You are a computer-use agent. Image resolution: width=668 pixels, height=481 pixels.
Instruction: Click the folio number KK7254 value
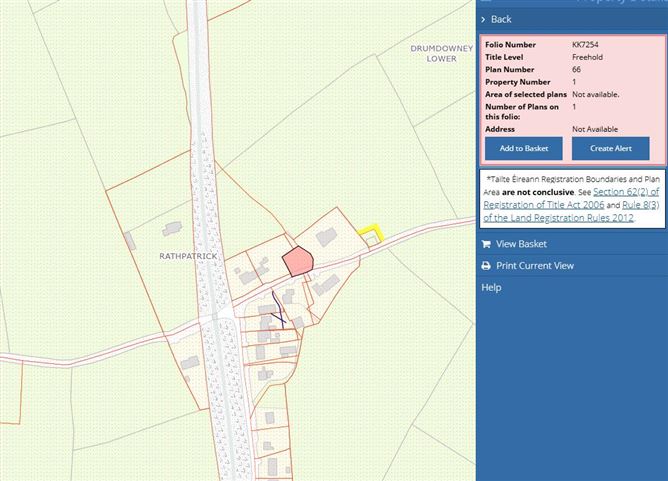click(585, 45)
